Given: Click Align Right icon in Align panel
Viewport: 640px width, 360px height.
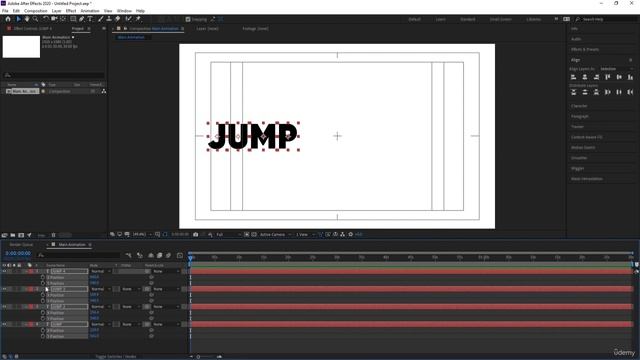Looking at the screenshot, I should coord(596,77).
